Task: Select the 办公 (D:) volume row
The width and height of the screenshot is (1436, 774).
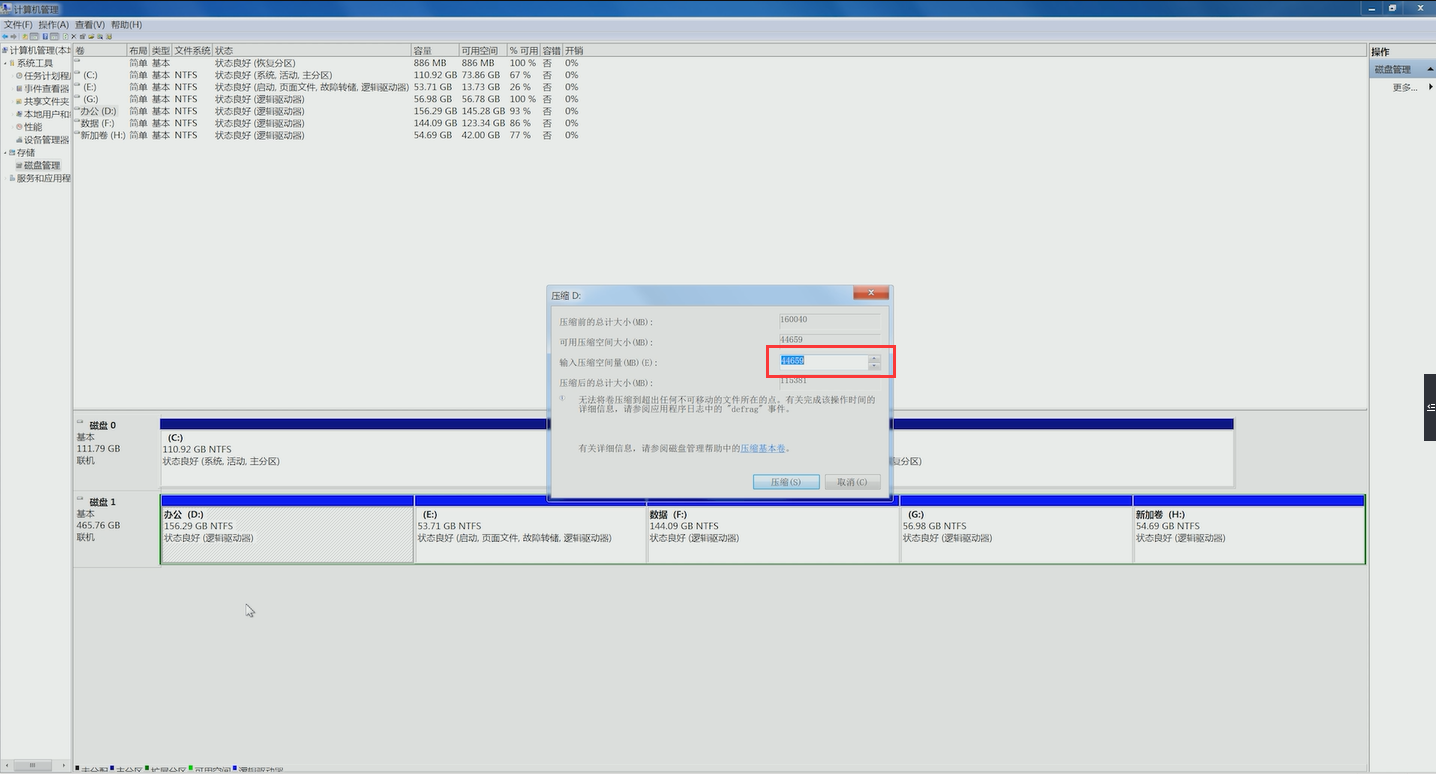Action: tap(328, 111)
